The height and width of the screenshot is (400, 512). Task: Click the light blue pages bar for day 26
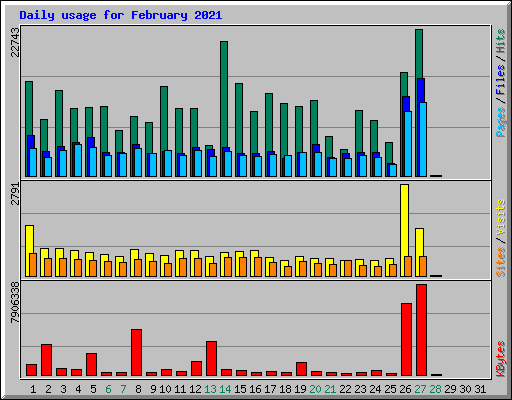click(408, 144)
